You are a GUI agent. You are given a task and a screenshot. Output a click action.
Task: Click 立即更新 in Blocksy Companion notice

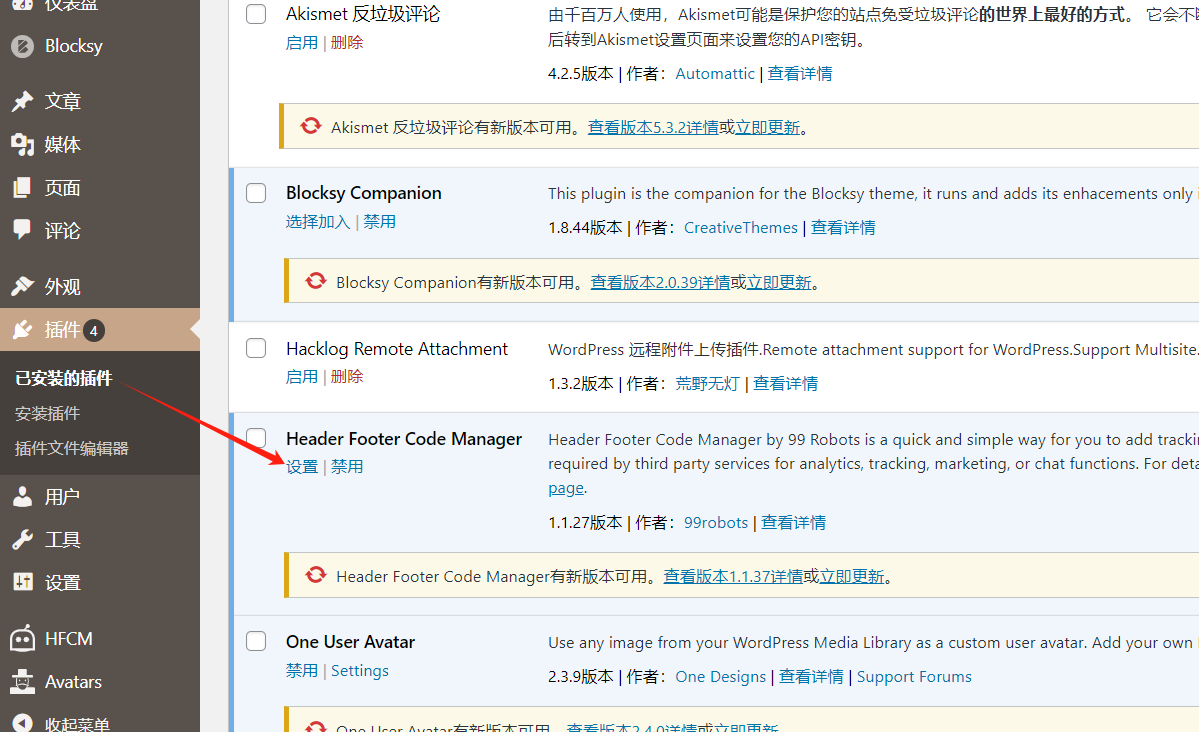779,282
